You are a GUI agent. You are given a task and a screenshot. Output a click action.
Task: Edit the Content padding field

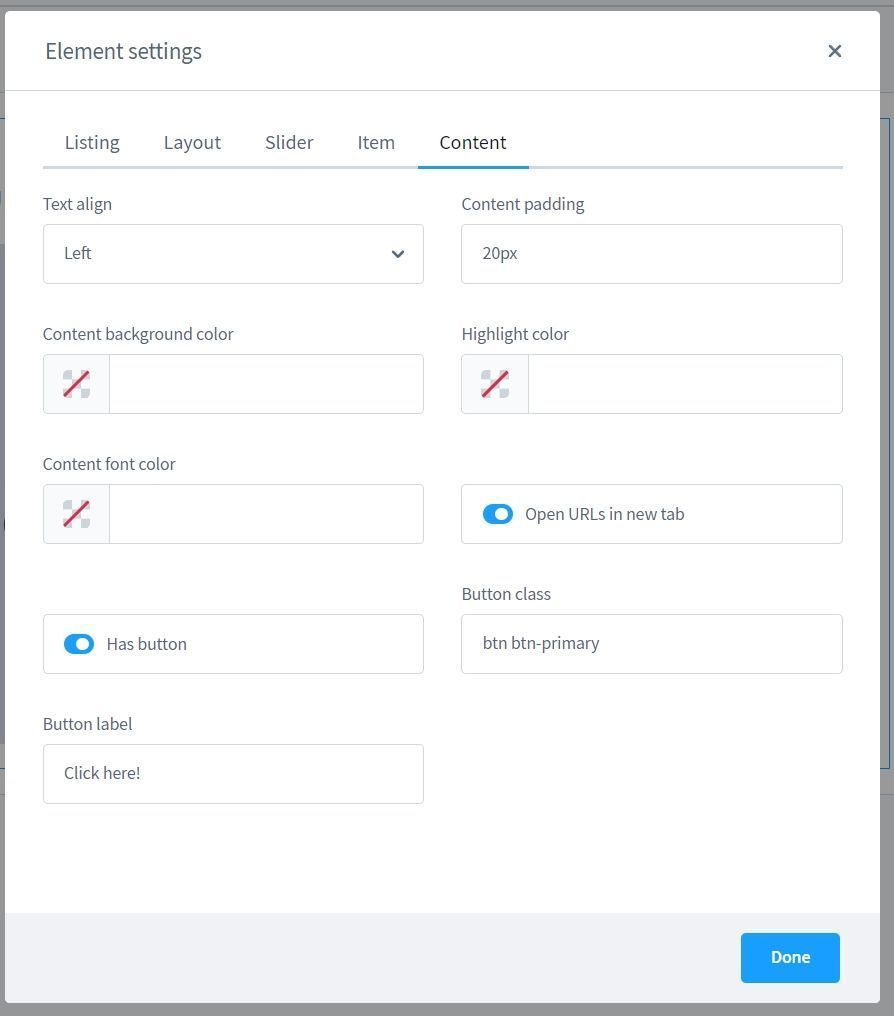[651, 254]
